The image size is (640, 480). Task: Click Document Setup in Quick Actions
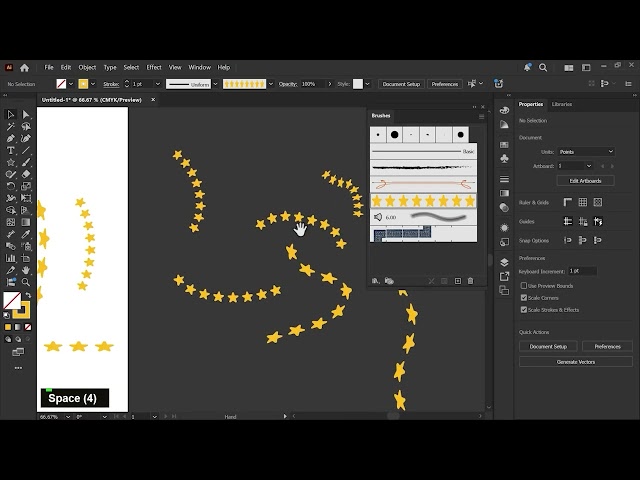point(548,347)
